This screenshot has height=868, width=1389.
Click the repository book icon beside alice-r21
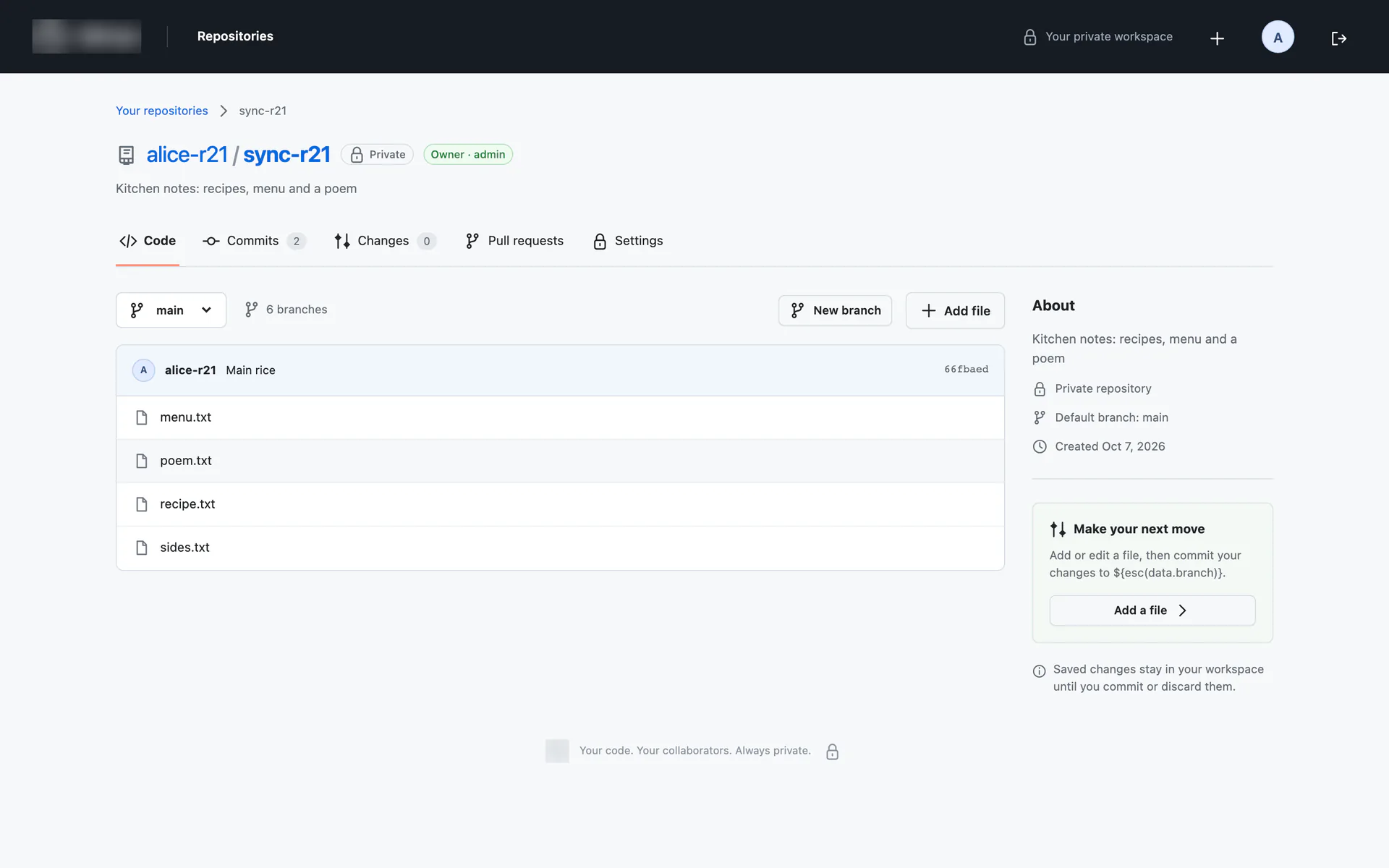tap(127, 155)
